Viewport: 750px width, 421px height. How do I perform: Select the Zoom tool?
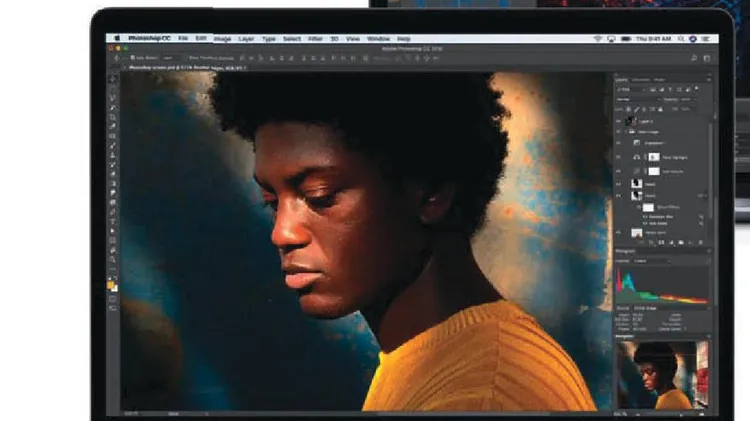point(113,259)
